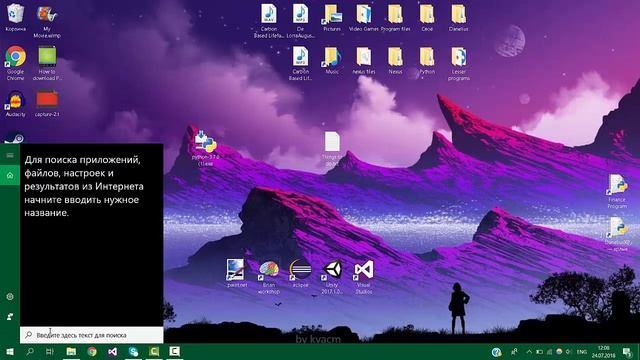The width and height of the screenshot is (640, 360).
Task: Launch paint.net from the desktop shortcut
Action: pyautogui.click(x=237, y=273)
